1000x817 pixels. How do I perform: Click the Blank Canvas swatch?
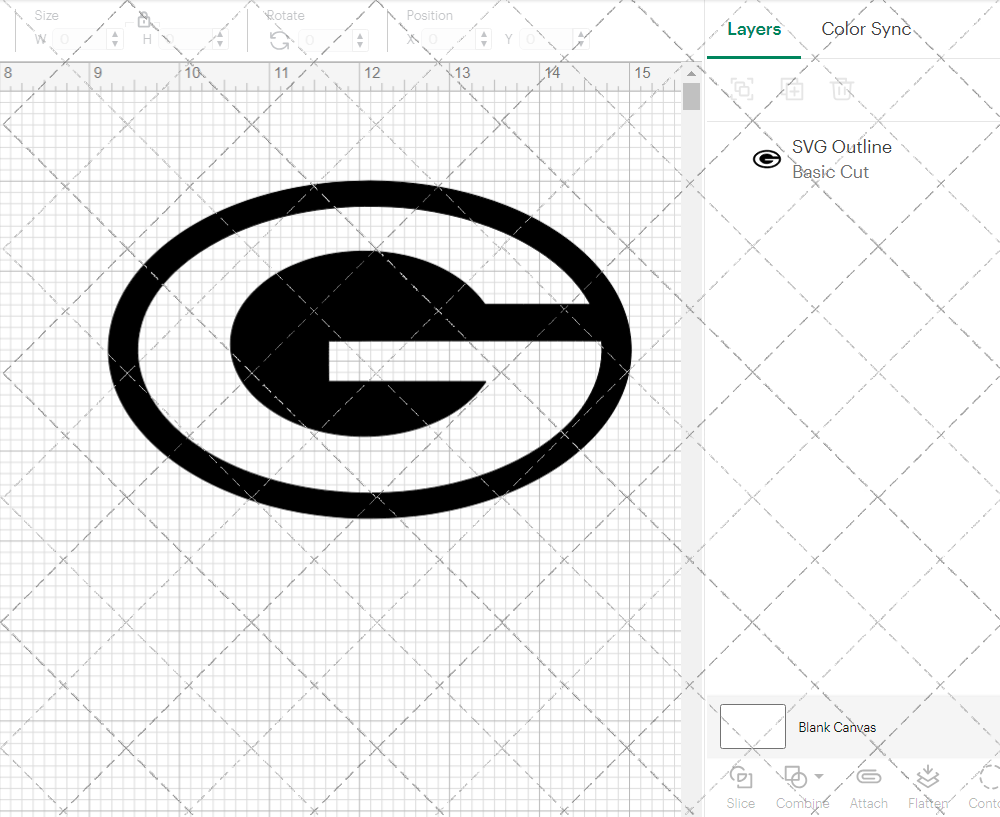click(753, 726)
